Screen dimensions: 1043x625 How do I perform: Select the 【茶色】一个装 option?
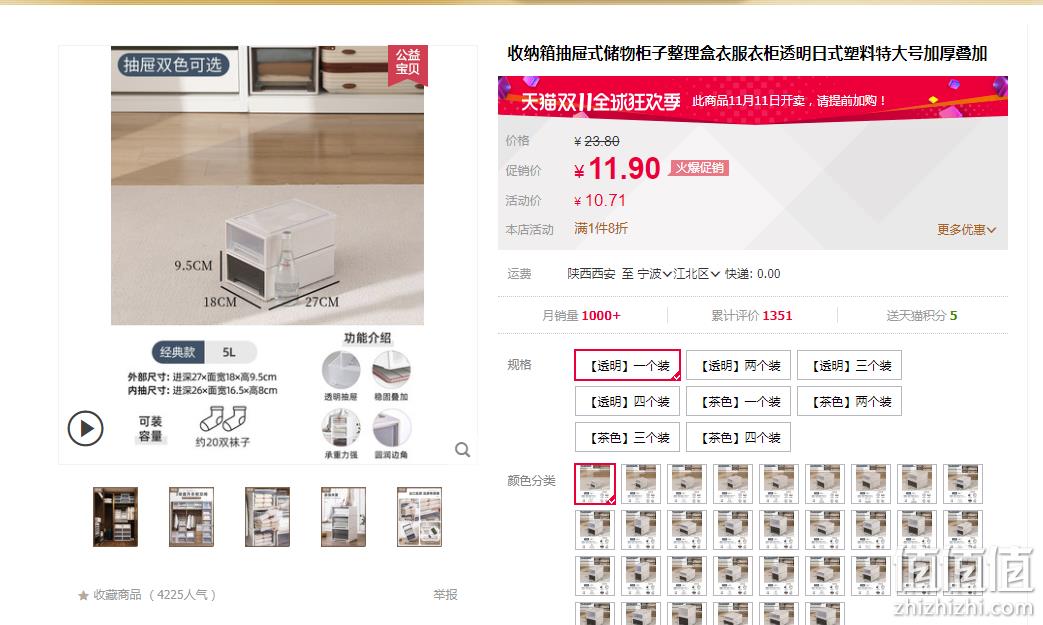tap(738, 401)
